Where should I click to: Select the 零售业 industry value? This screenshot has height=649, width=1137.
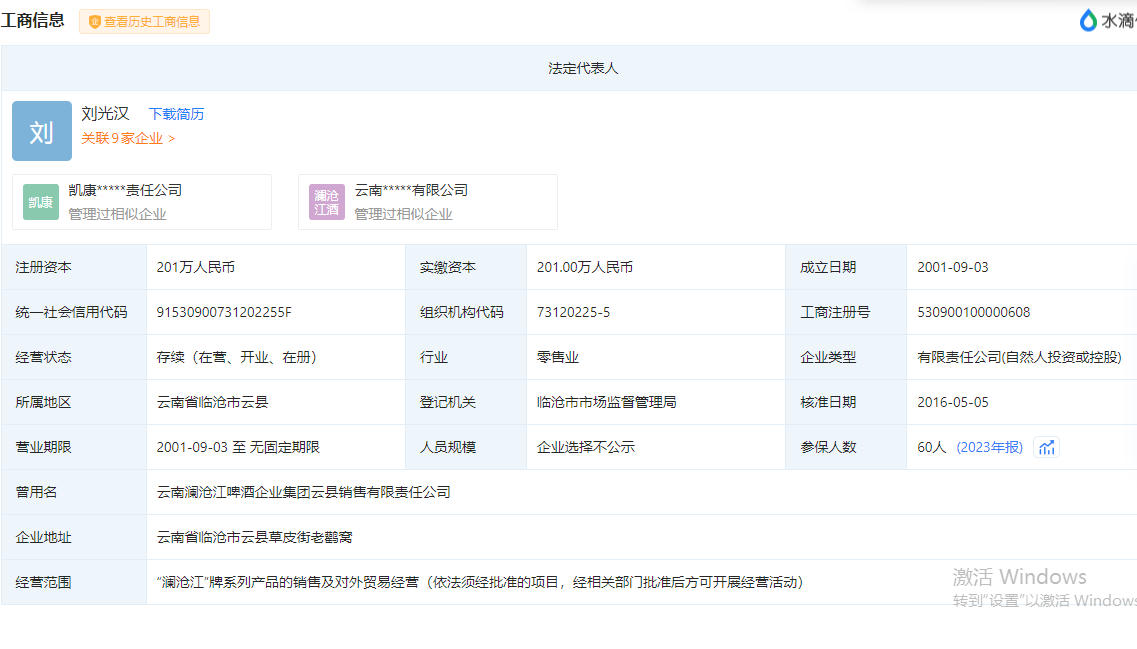coord(558,357)
